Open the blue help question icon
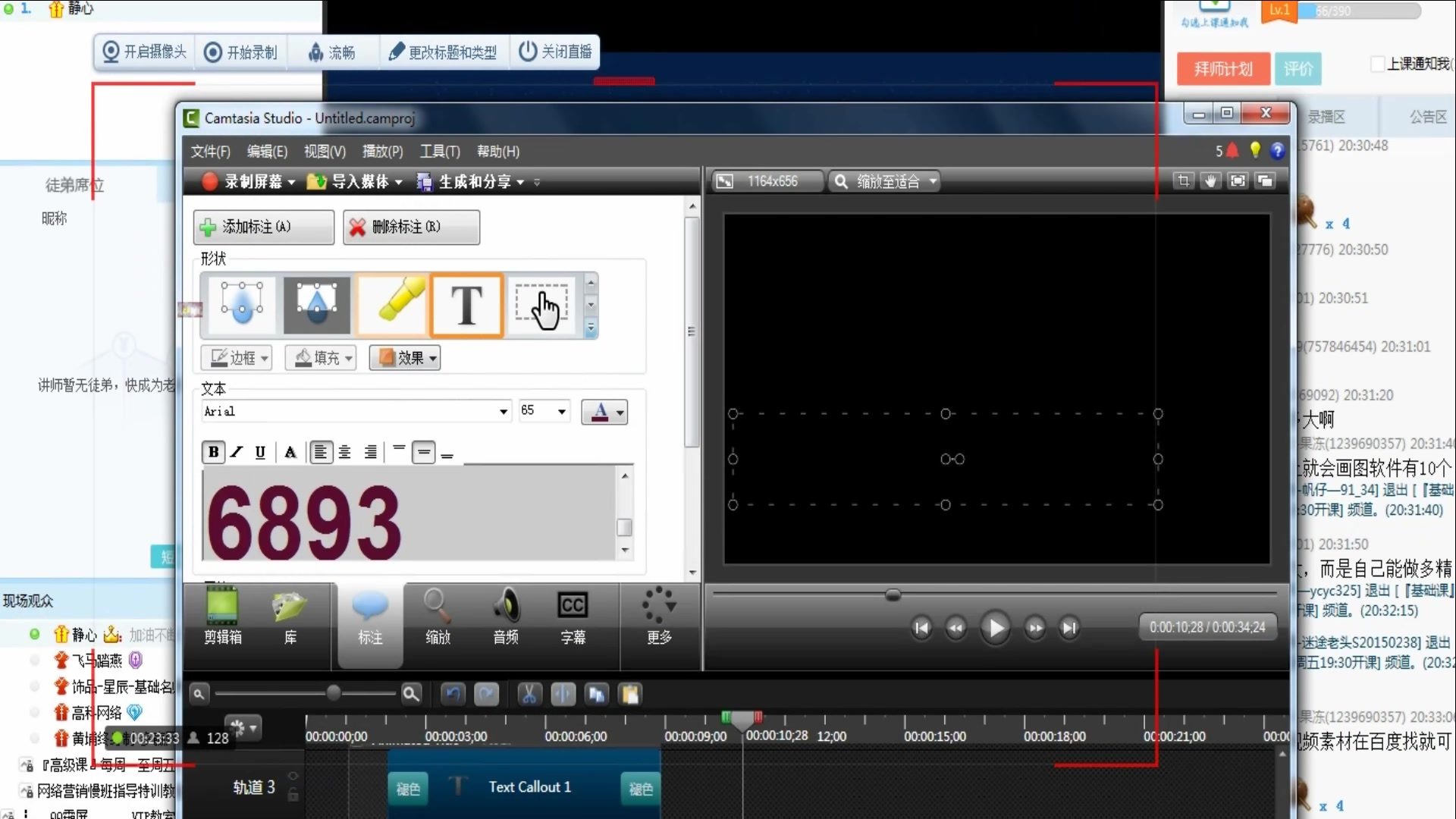1456x819 pixels. (1278, 151)
